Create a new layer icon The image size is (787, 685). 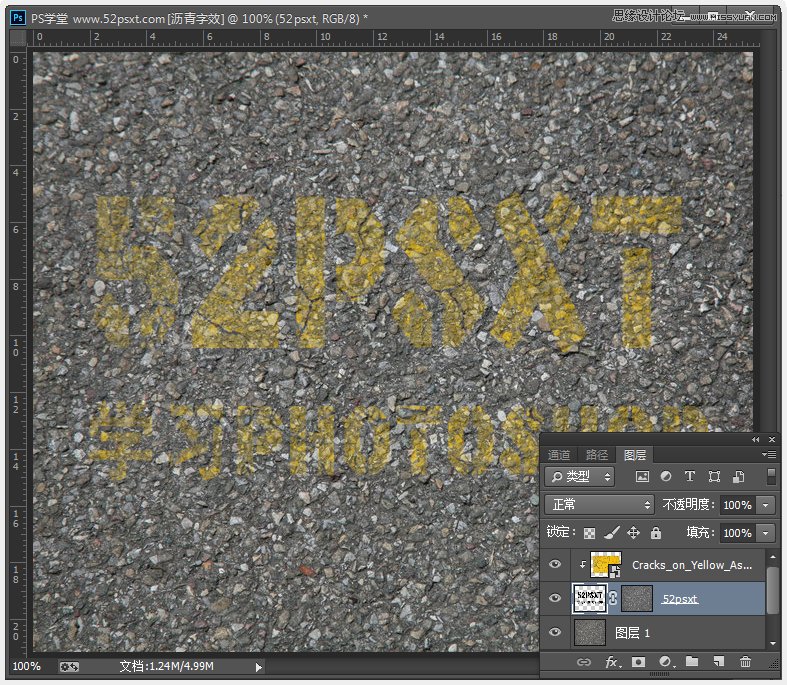[719, 662]
